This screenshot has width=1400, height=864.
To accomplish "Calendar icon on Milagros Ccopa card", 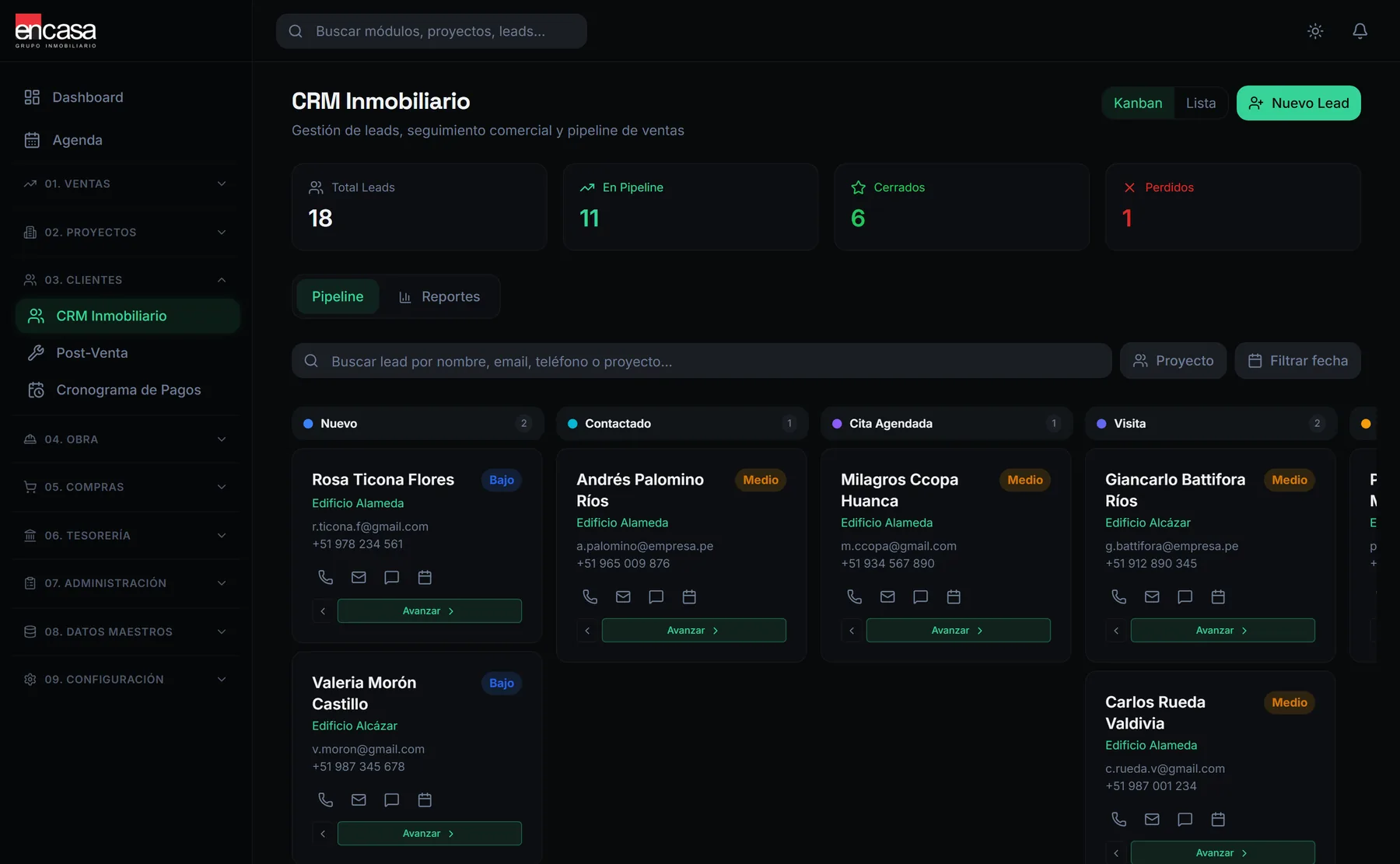I will pyautogui.click(x=954, y=596).
